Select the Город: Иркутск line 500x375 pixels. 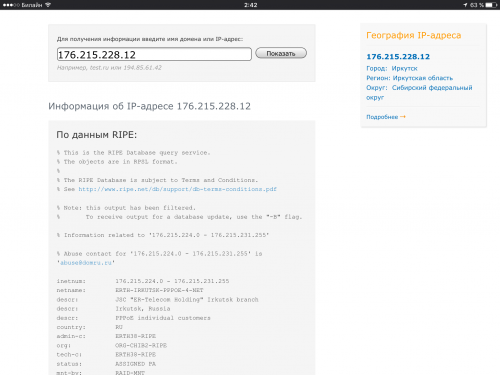[x=392, y=68]
